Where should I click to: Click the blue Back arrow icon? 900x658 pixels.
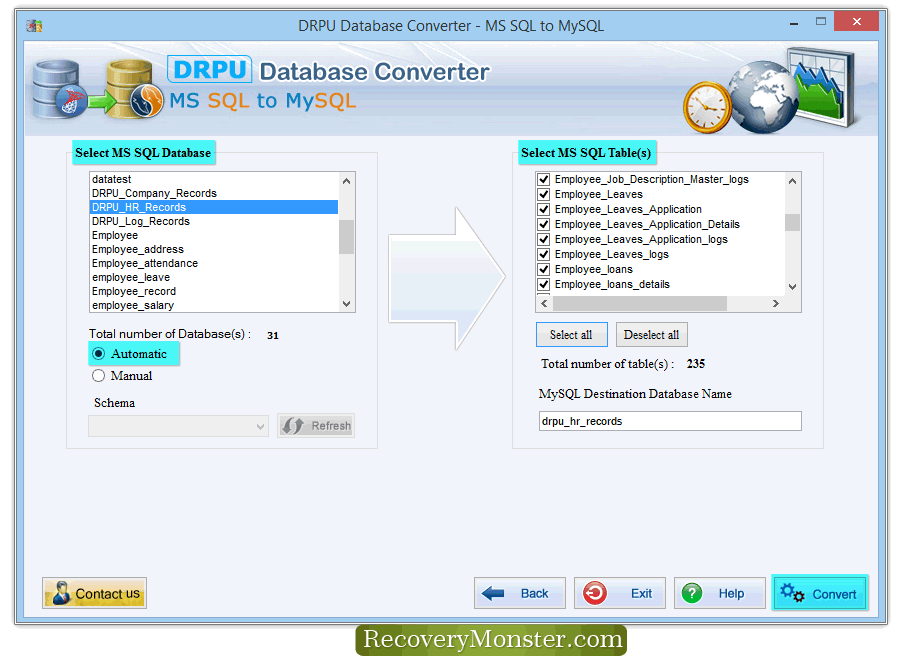(x=493, y=594)
